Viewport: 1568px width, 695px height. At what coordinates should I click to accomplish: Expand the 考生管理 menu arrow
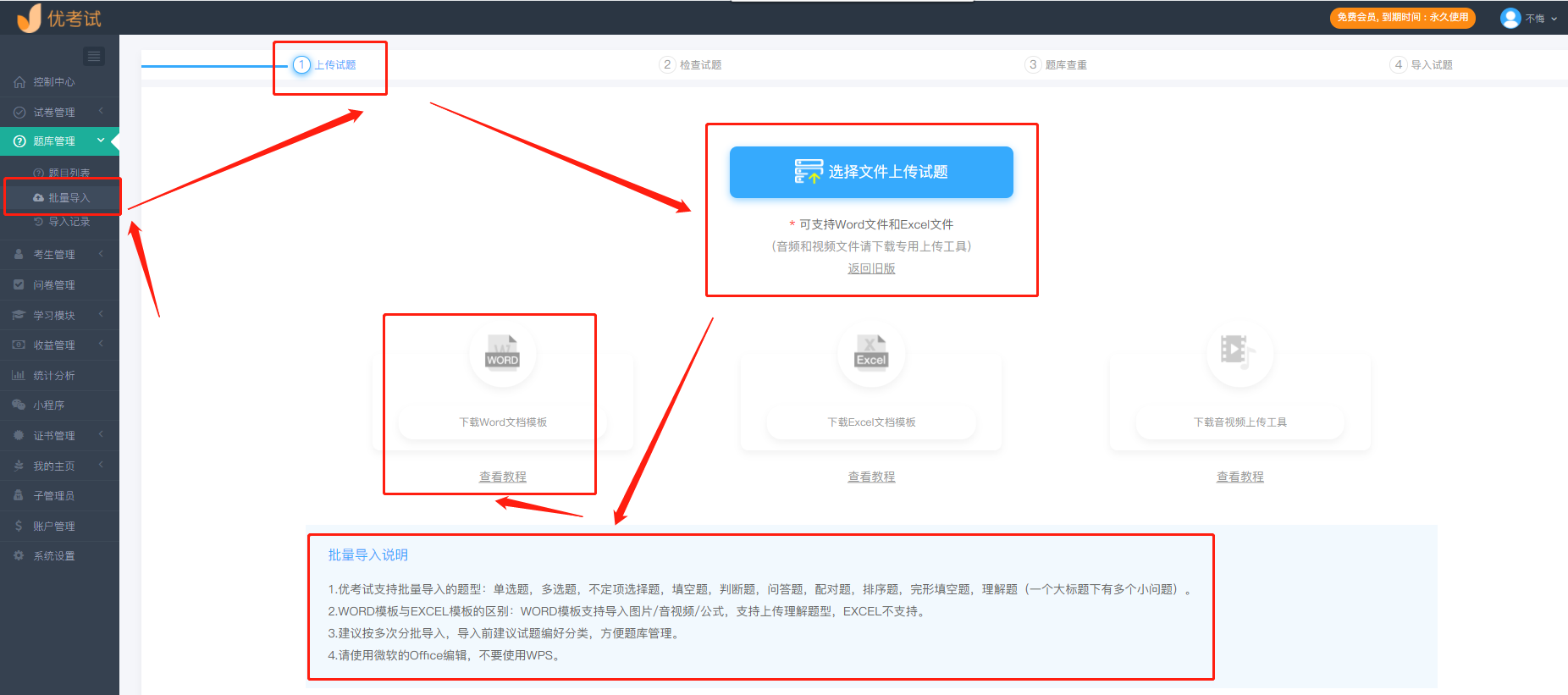(101, 253)
